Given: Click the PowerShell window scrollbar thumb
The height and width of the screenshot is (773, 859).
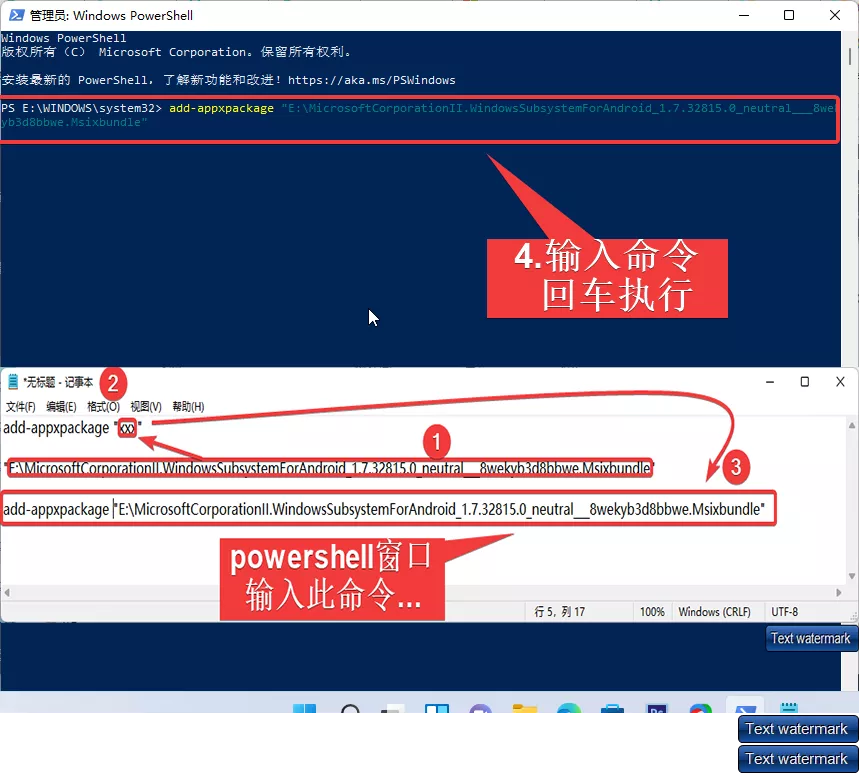Looking at the screenshot, I should 850,56.
